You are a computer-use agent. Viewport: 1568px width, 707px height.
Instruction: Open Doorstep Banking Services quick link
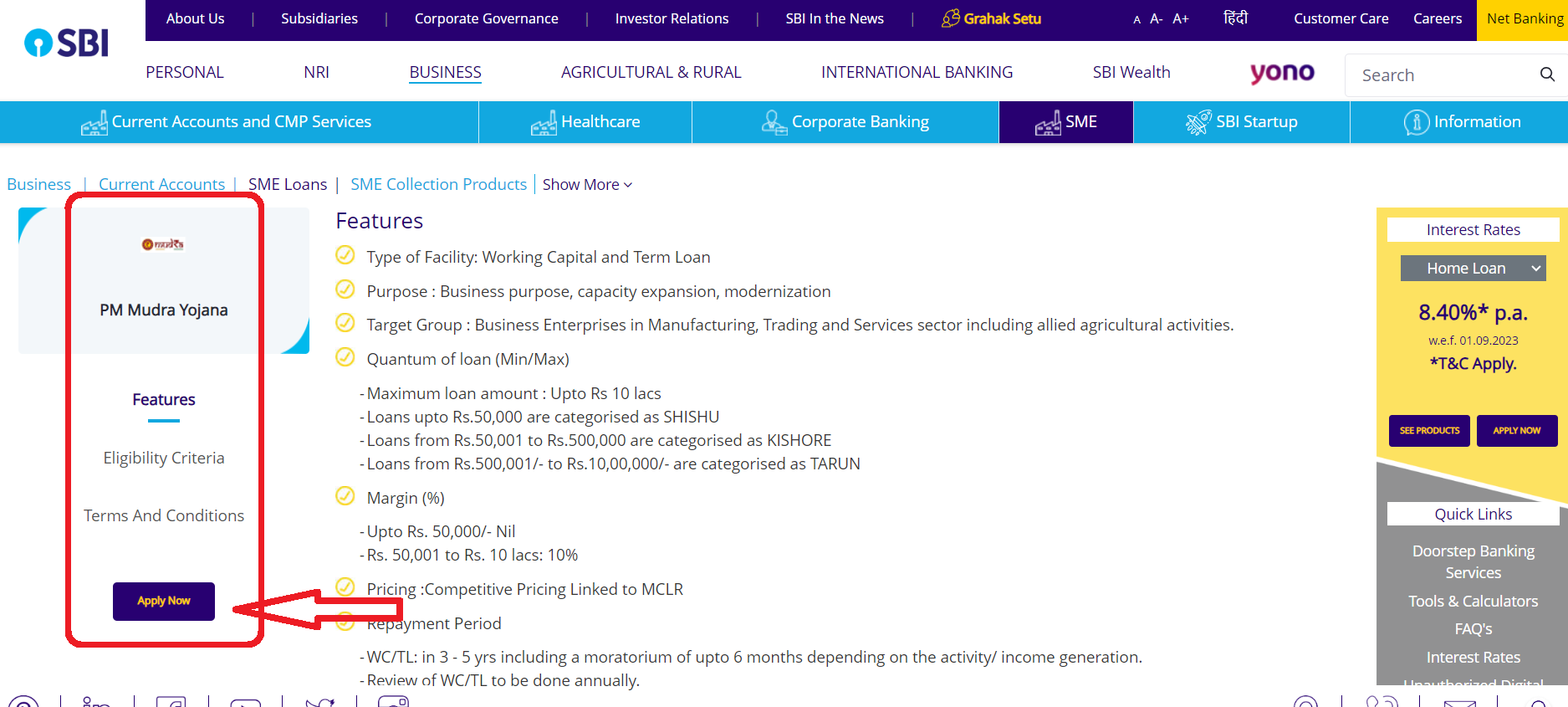pos(1473,562)
